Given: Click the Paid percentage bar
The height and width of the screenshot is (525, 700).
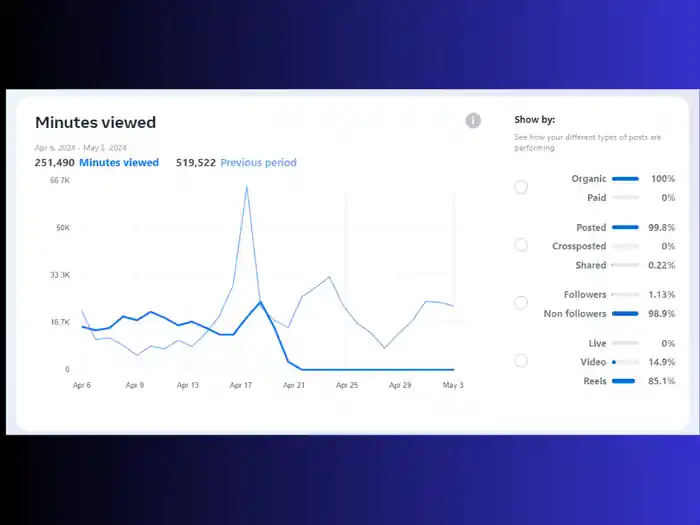Looking at the screenshot, I should coord(625,198).
